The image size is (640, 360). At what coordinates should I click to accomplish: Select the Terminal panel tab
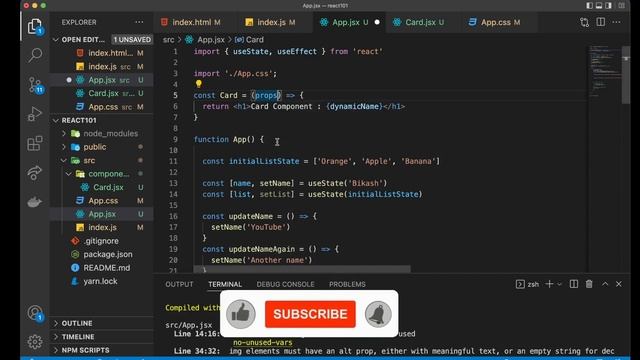click(225, 284)
